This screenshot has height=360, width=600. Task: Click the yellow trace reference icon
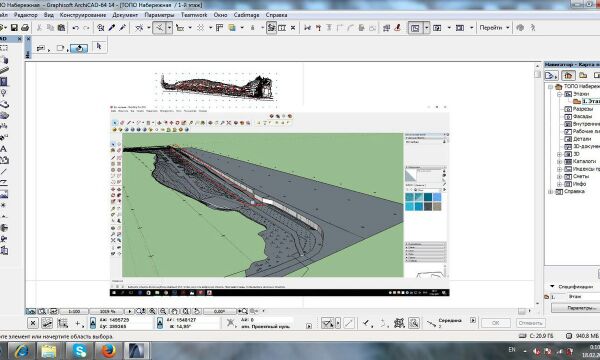232,28
